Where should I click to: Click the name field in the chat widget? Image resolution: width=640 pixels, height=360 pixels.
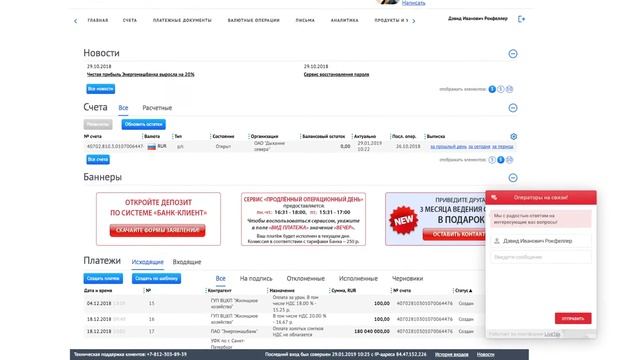[541, 241]
